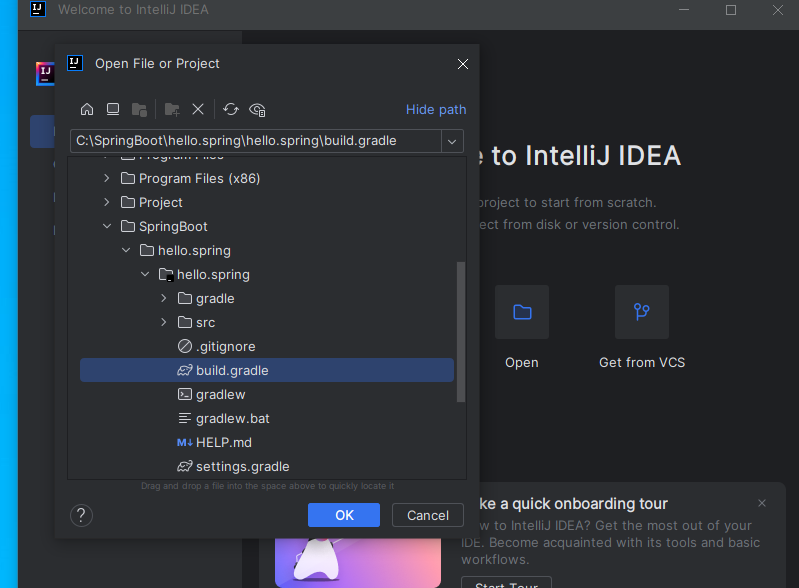799x588 pixels.
Task: Select the Project folder row
Action: (267, 202)
